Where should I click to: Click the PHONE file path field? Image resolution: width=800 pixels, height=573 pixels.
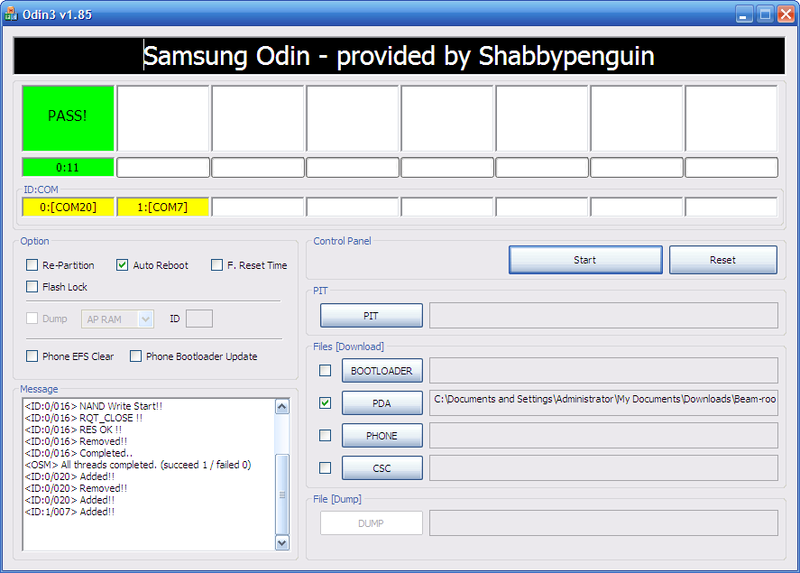(x=604, y=435)
